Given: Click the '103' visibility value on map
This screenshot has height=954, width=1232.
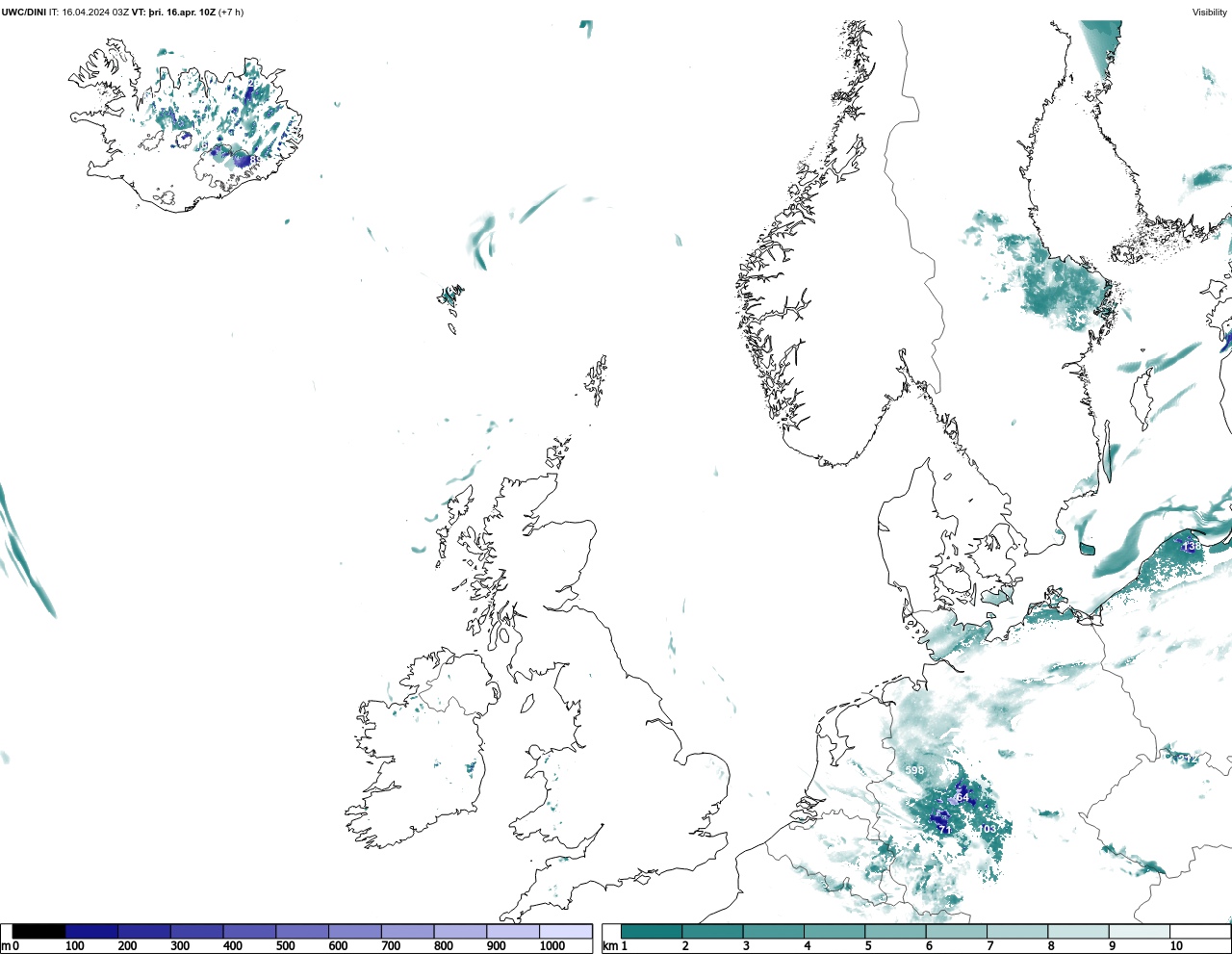Looking at the screenshot, I should [988, 829].
